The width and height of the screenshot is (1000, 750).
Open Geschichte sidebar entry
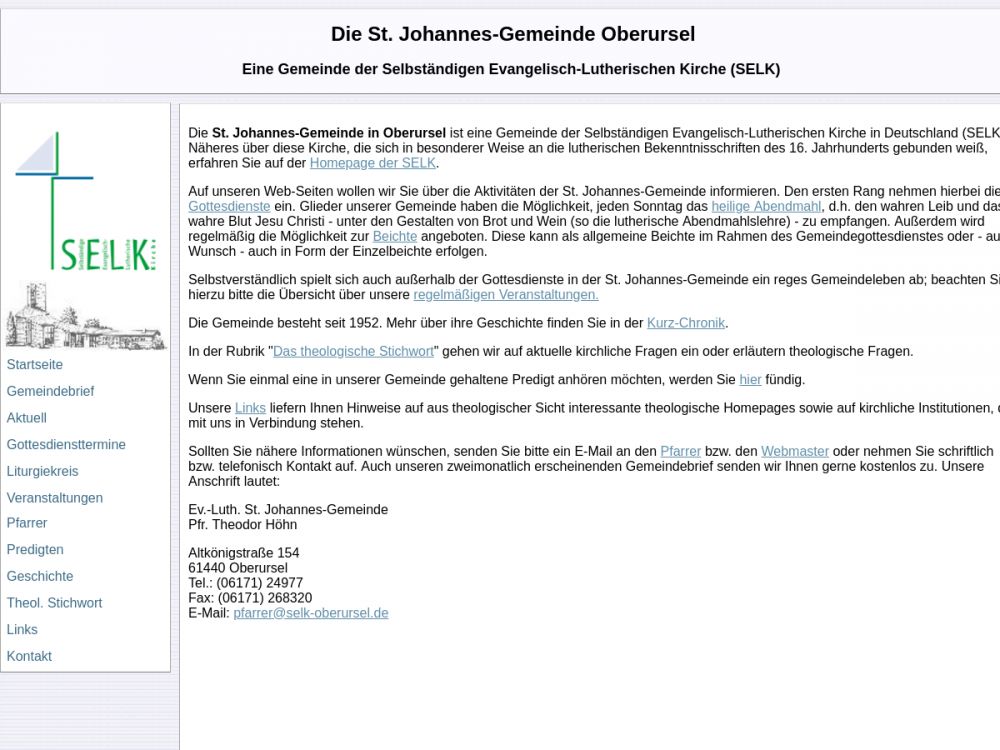[x=40, y=576]
